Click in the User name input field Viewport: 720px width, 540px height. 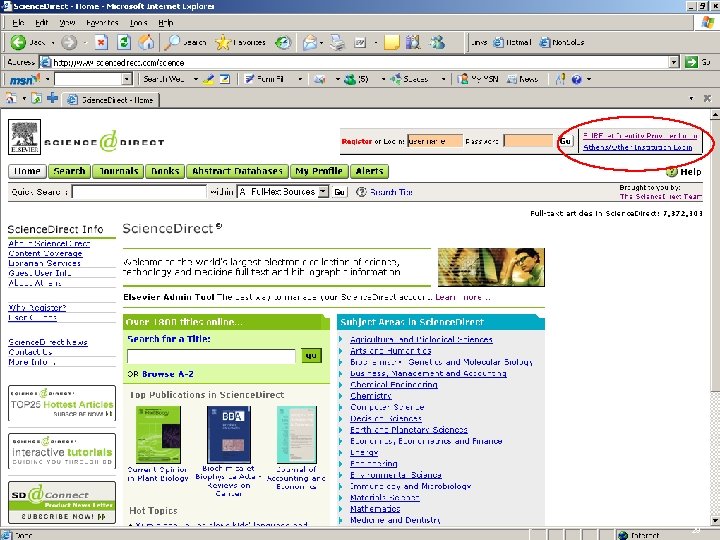coord(434,141)
